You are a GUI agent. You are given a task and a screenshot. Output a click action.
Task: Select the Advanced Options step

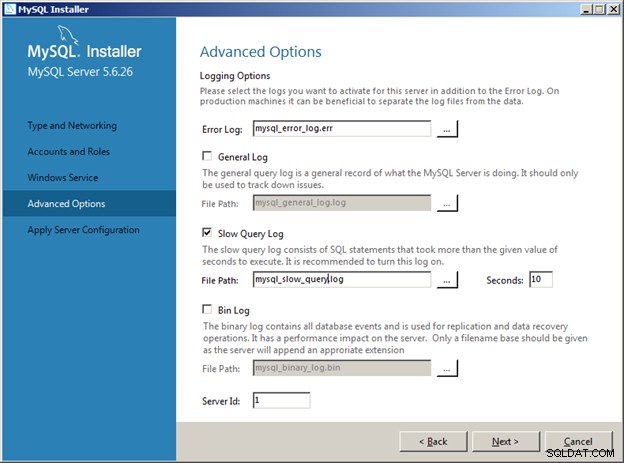89,203
